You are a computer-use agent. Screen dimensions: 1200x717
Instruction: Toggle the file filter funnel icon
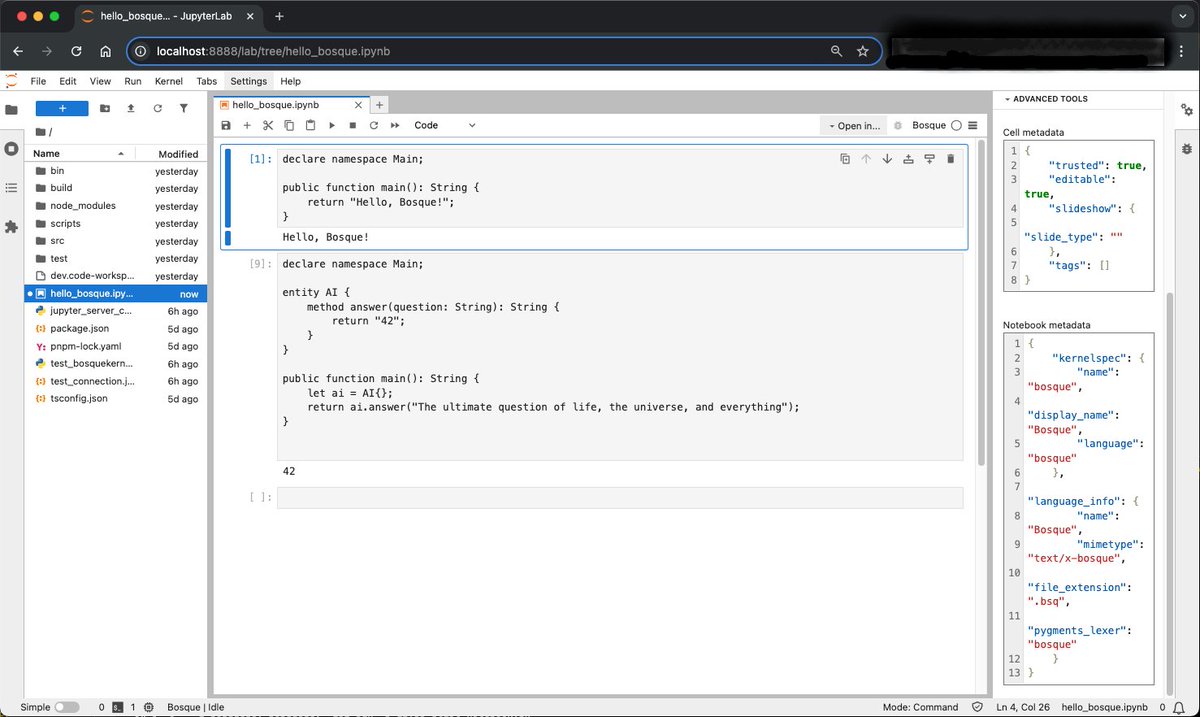pyautogui.click(x=183, y=108)
